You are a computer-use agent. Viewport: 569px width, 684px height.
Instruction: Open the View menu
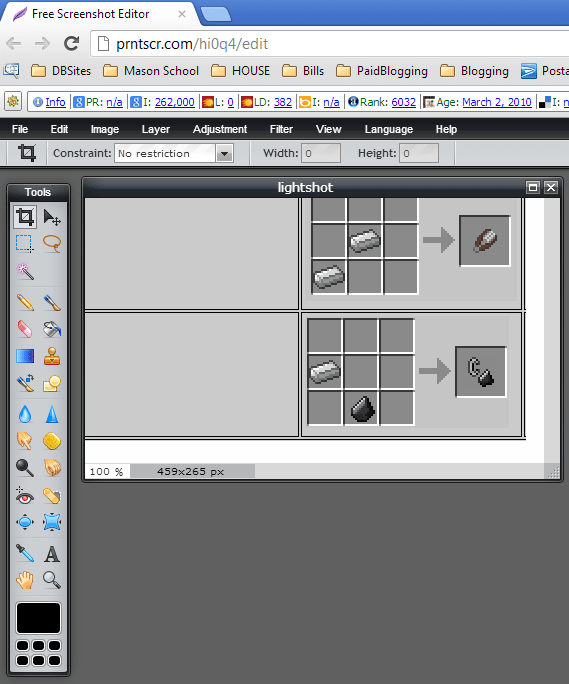coord(328,129)
